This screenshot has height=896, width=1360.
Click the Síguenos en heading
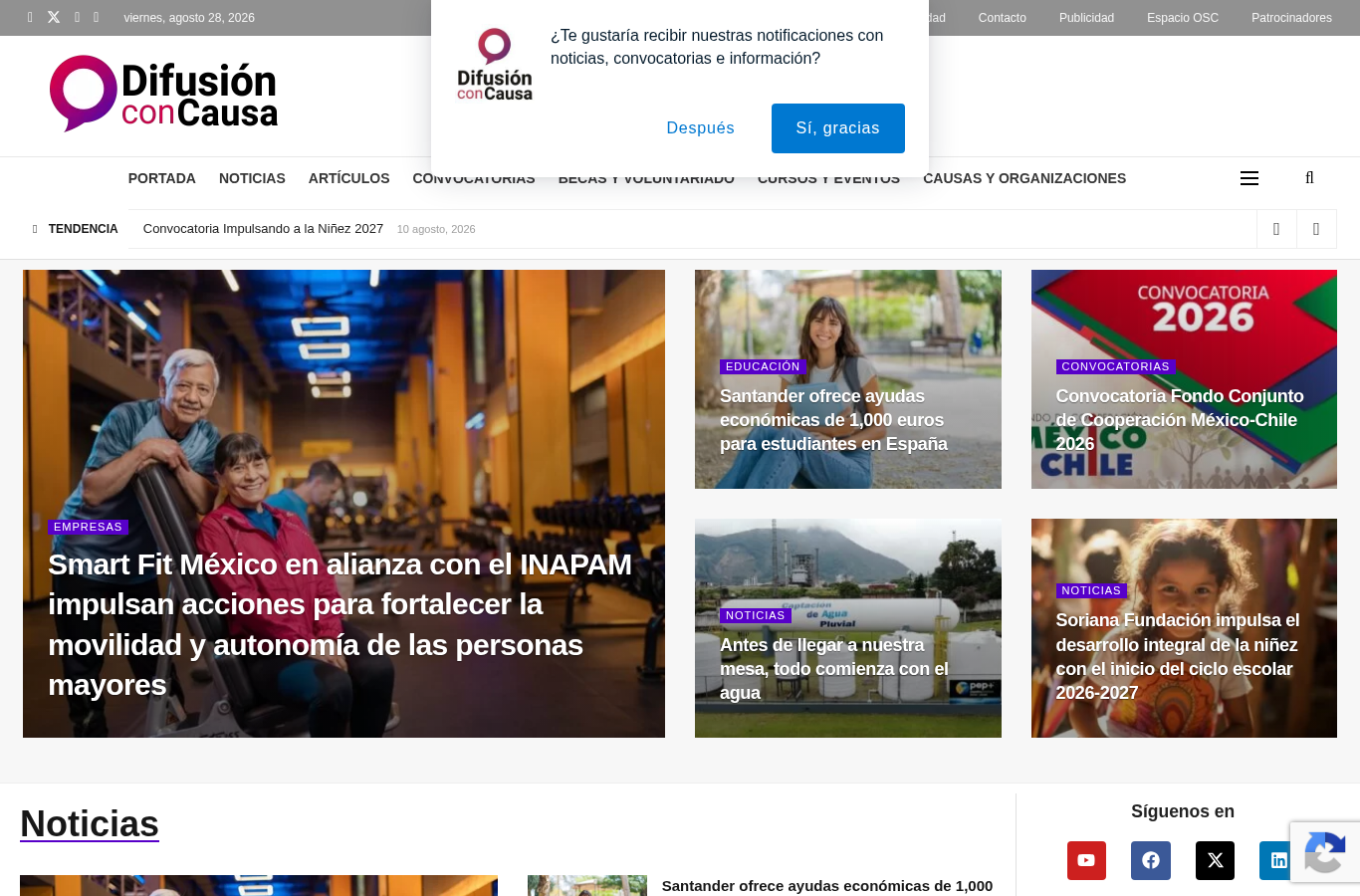pos(1183,811)
